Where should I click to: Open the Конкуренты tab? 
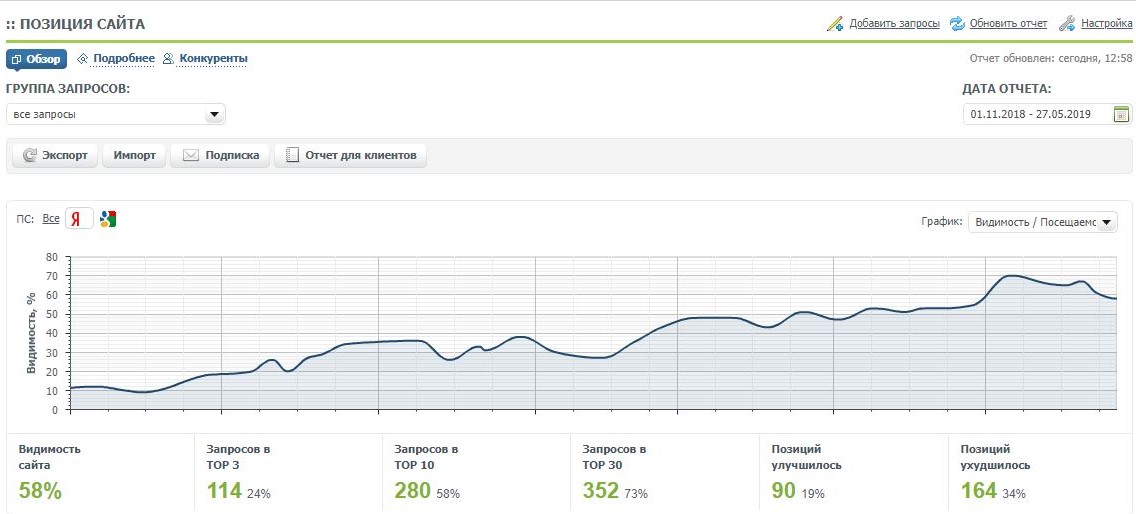[x=213, y=59]
